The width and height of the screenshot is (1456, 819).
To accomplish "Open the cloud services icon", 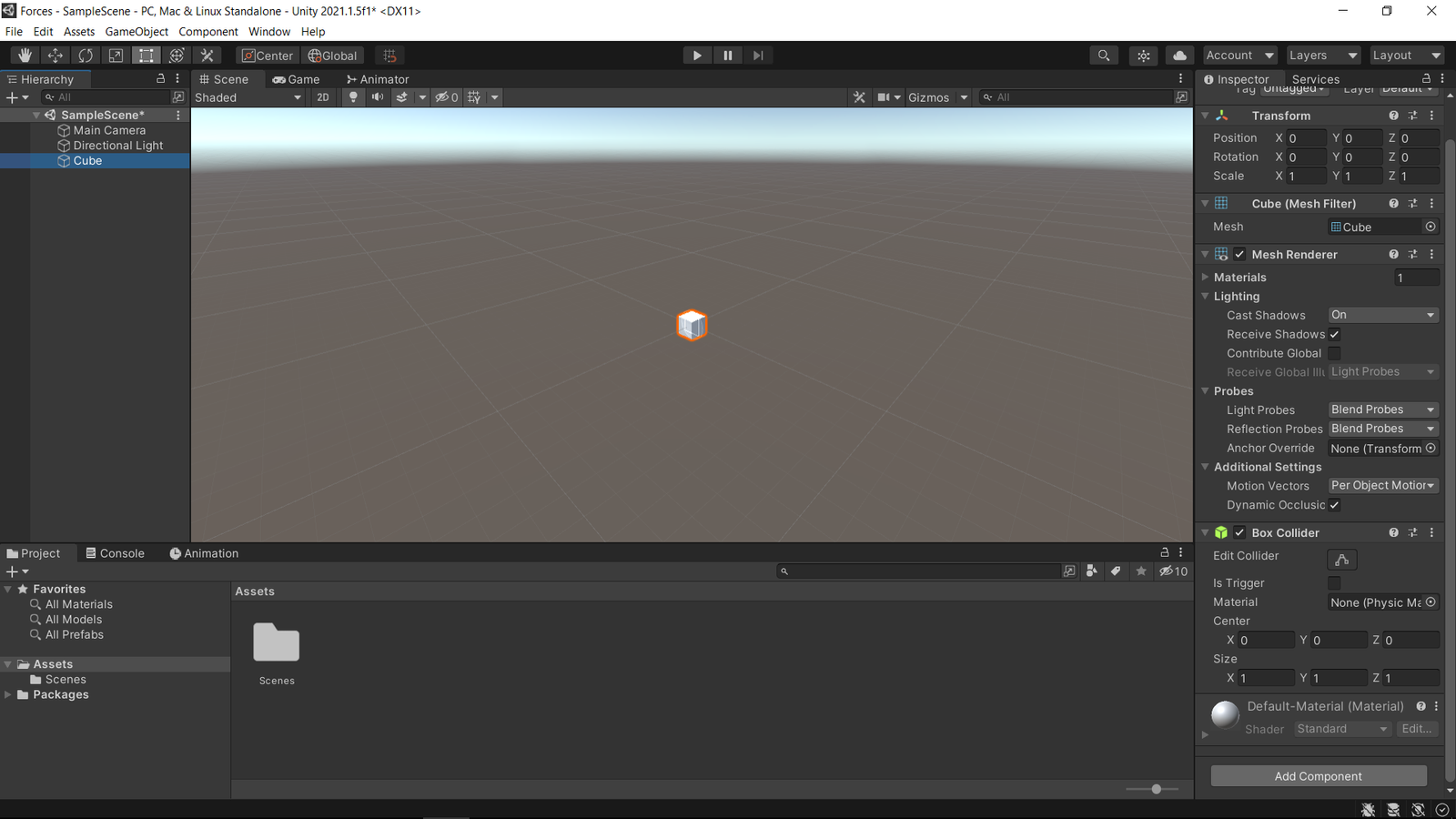I will point(1179,56).
